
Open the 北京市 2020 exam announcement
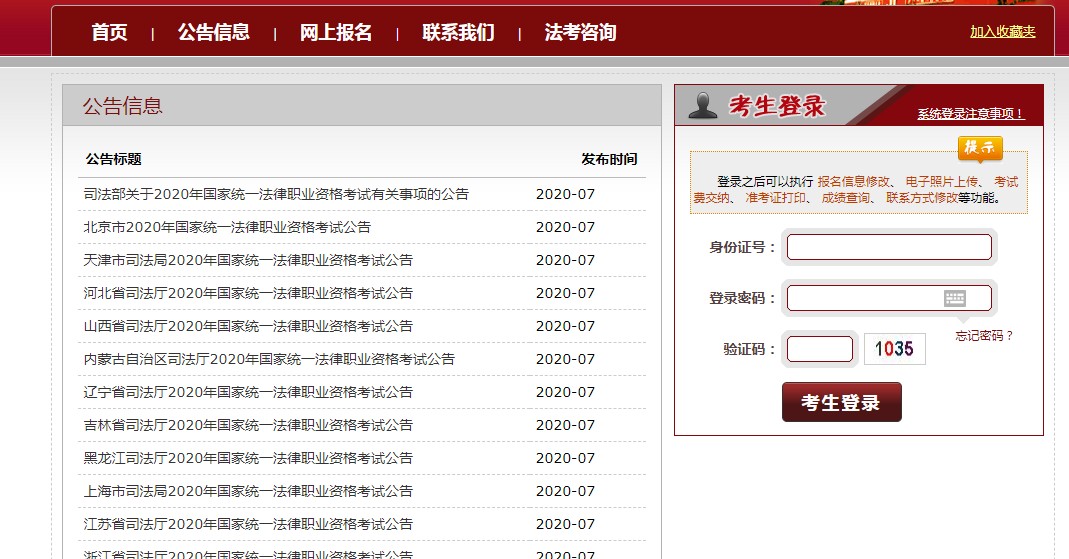(x=227, y=227)
